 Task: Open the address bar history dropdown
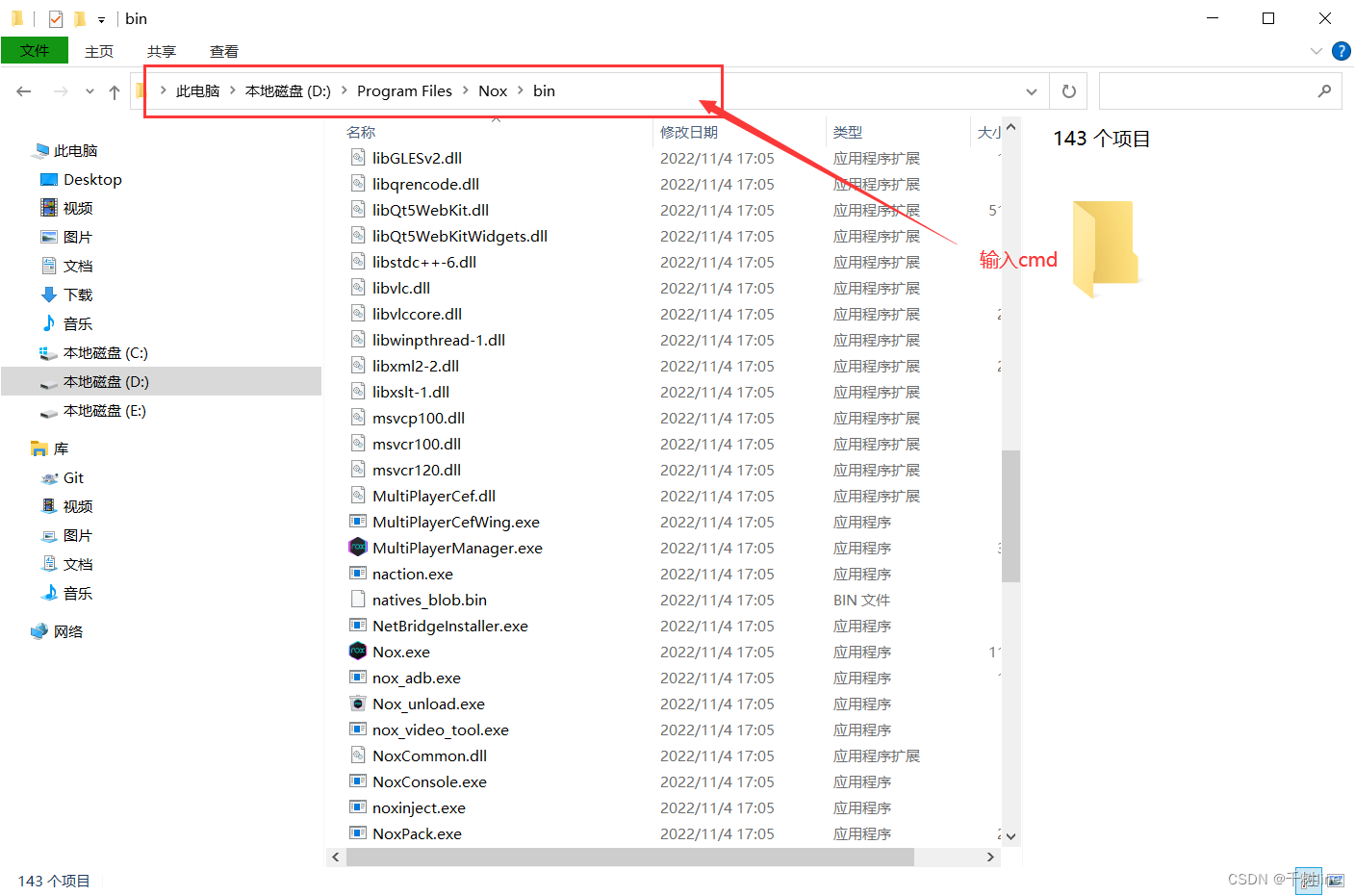[1032, 91]
